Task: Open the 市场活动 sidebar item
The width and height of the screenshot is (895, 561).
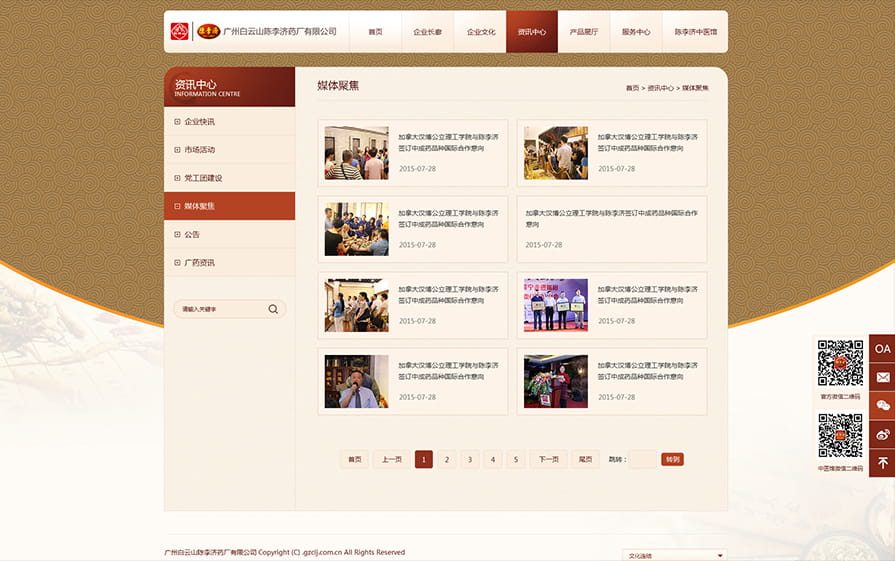Action: click(229, 150)
